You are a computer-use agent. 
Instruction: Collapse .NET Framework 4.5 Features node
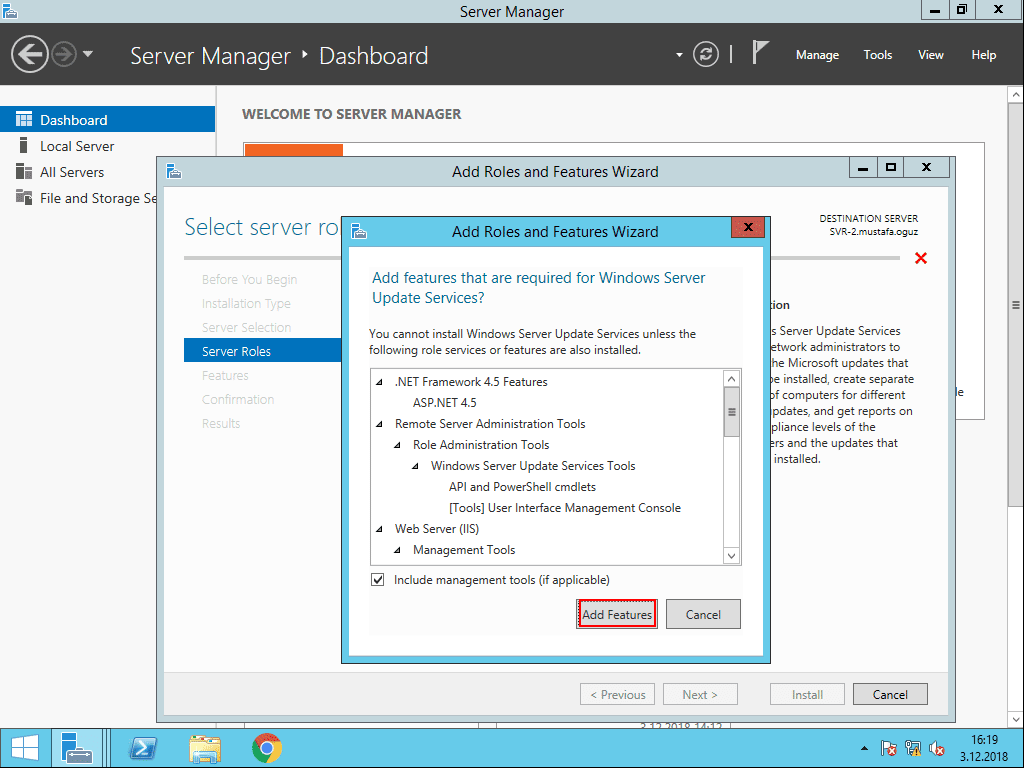tap(379, 382)
